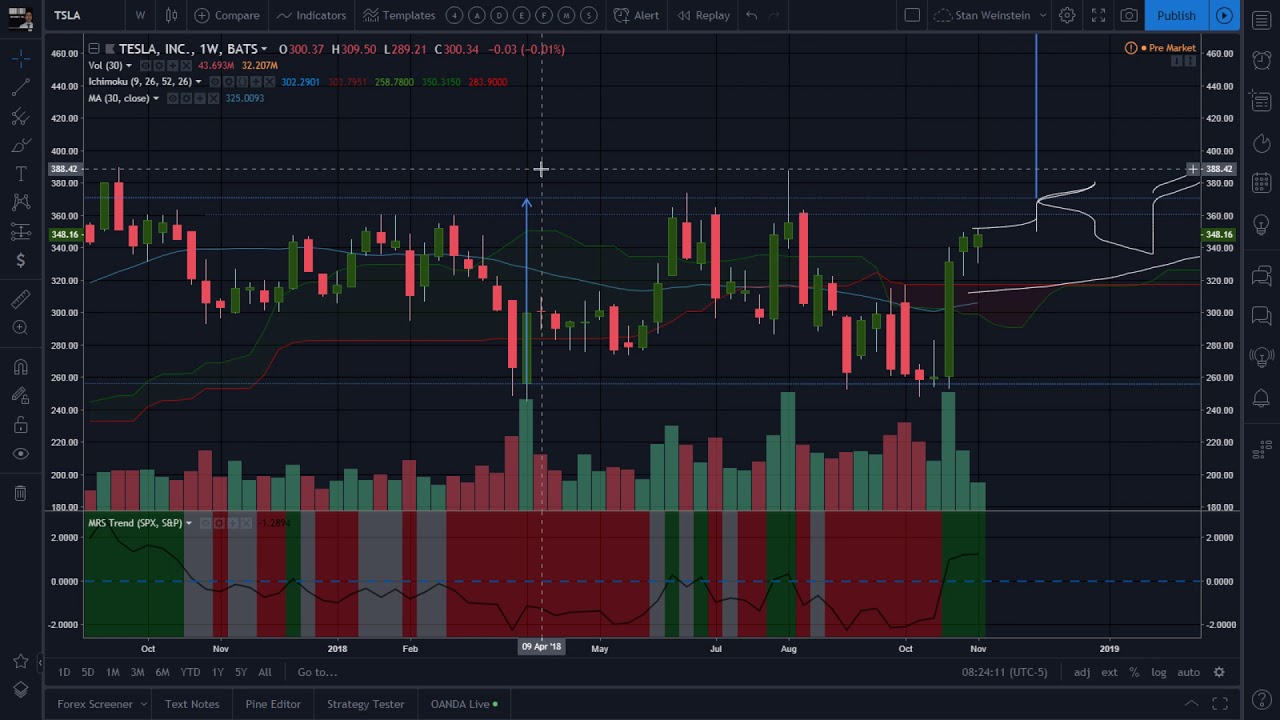Start bar Replay mode

[x=703, y=15]
